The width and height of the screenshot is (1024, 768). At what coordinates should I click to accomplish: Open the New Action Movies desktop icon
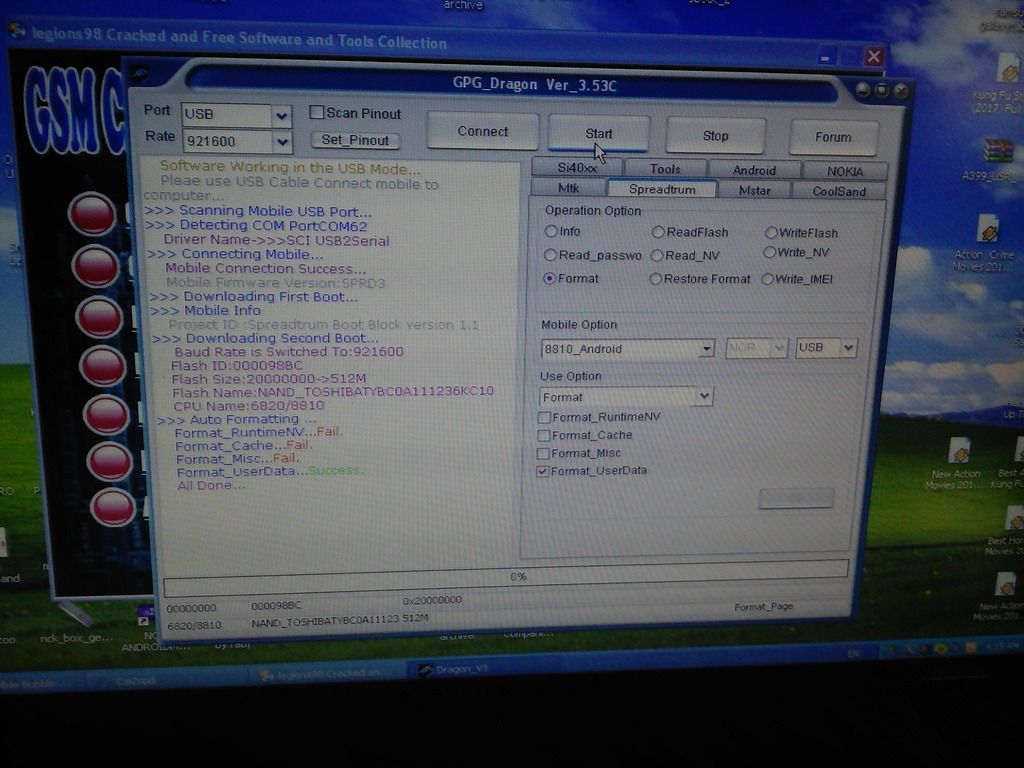coord(958,451)
